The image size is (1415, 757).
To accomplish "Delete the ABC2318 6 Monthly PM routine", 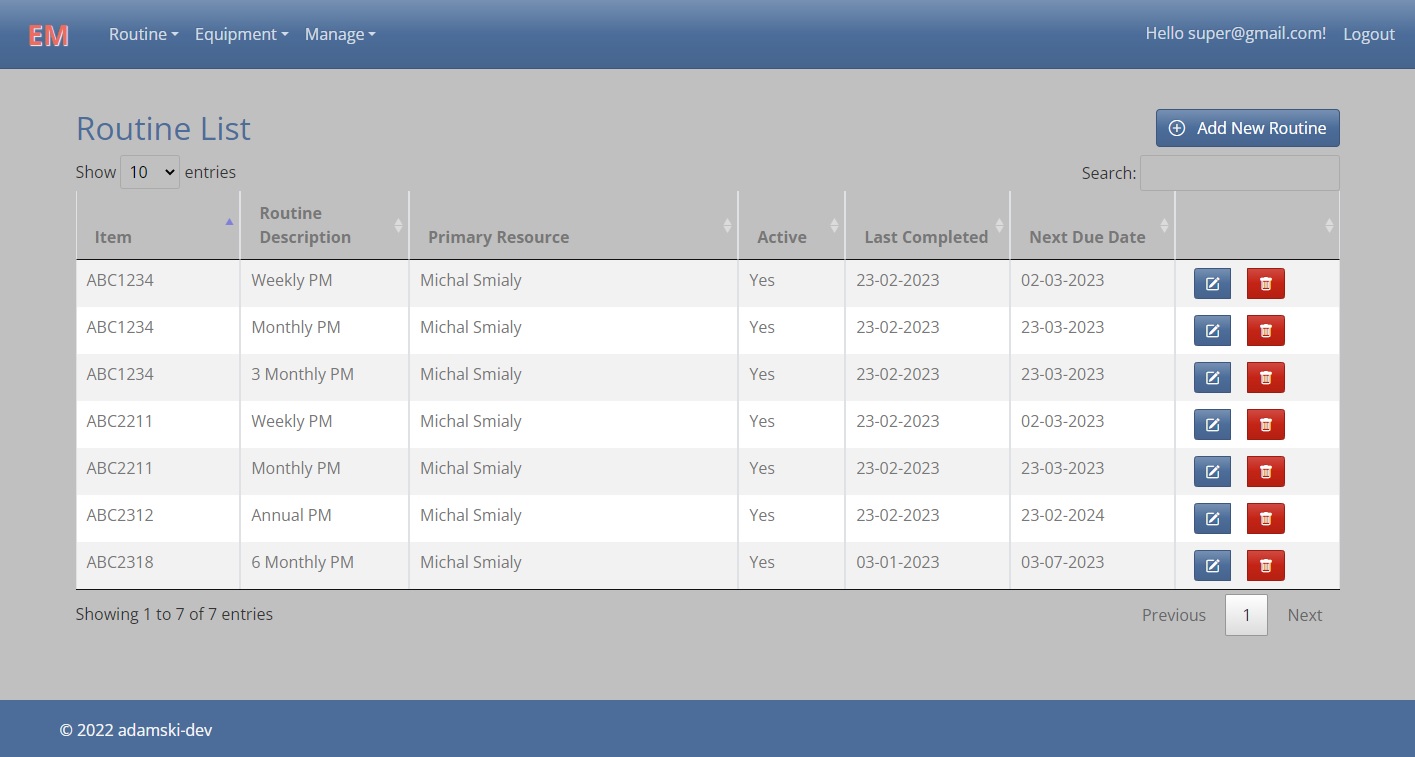I will point(1265,566).
